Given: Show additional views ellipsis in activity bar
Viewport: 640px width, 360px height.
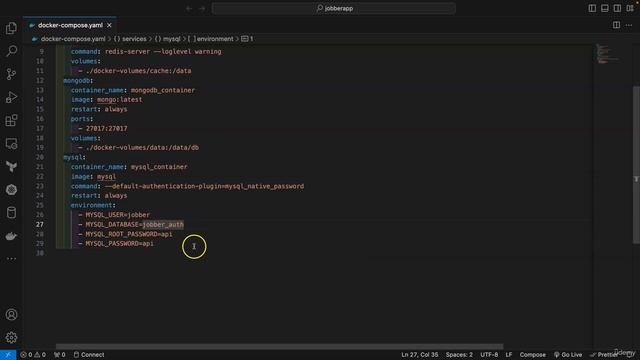Looking at the screenshot, I should [11, 258].
